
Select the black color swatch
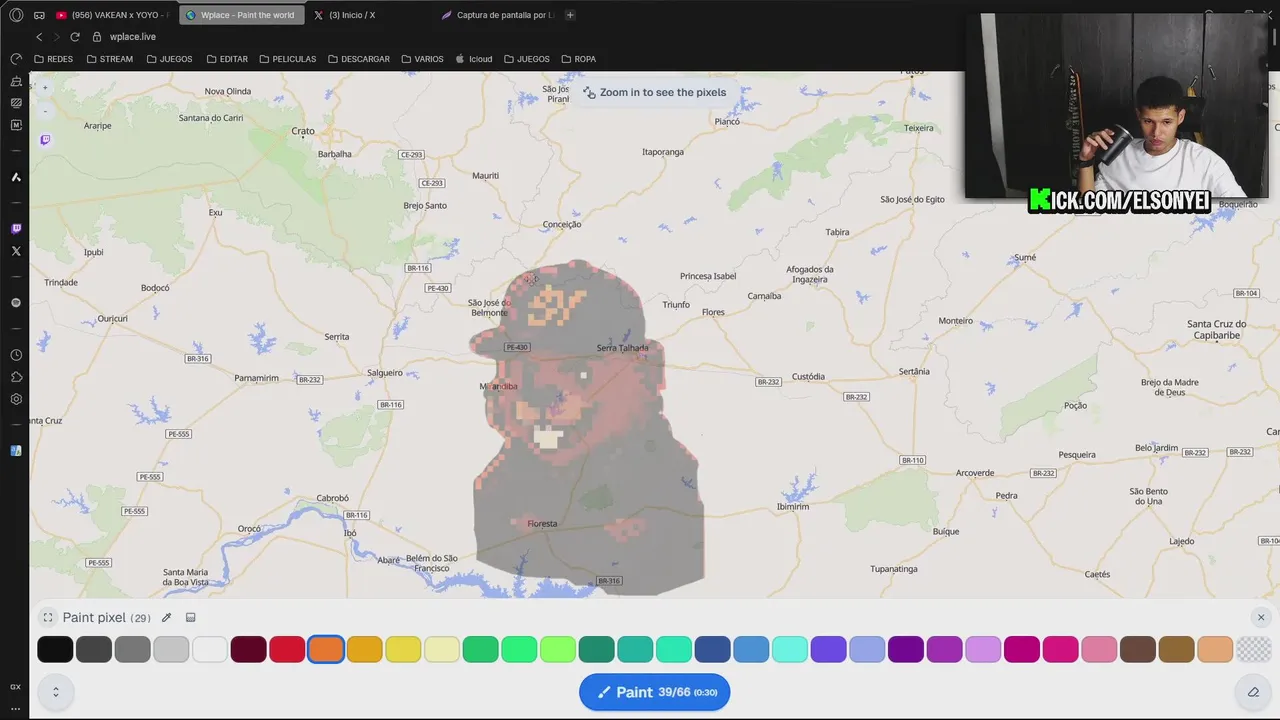[x=55, y=649]
